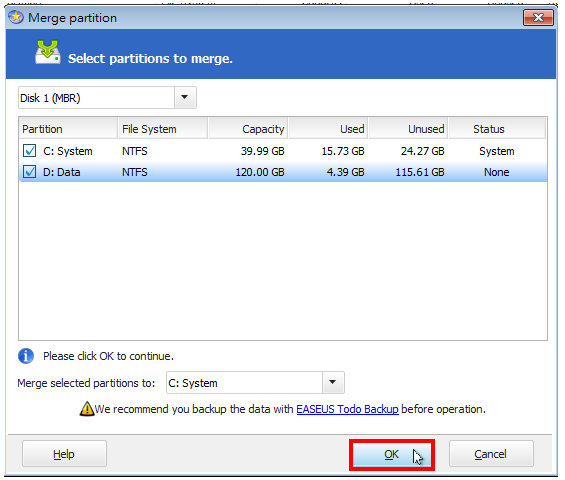Image resolution: width=565 pixels, height=480 pixels.
Task: Sort by the File System column header
Action: (x=163, y=129)
